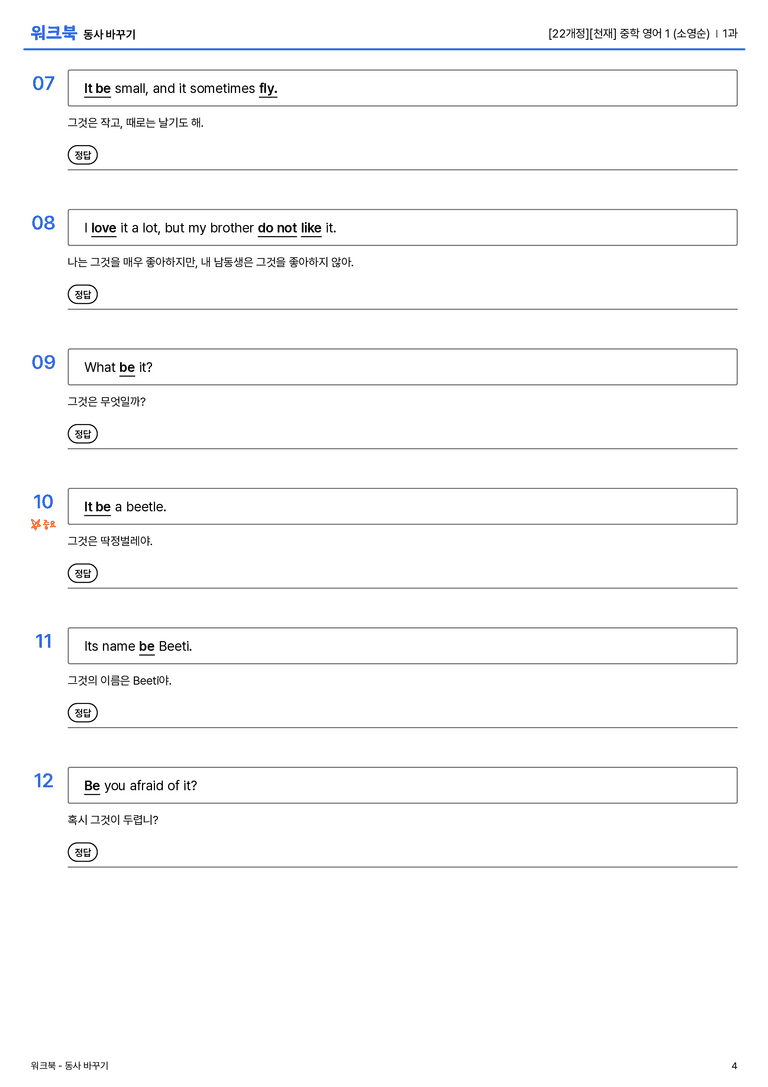The height and width of the screenshot is (1087, 768).
Task: Click the 'Its name be Beeti' box
Action: click(x=402, y=645)
